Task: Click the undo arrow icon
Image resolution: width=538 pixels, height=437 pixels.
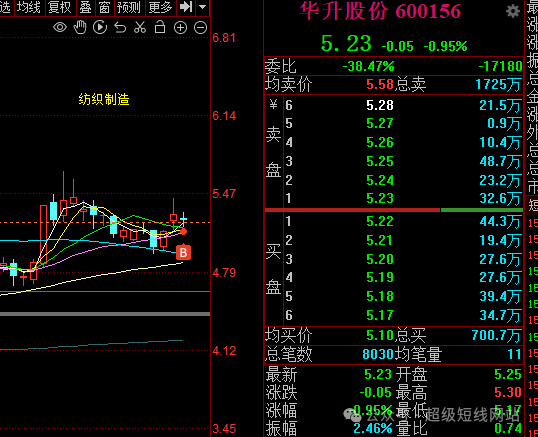Action: pos(120,27)
